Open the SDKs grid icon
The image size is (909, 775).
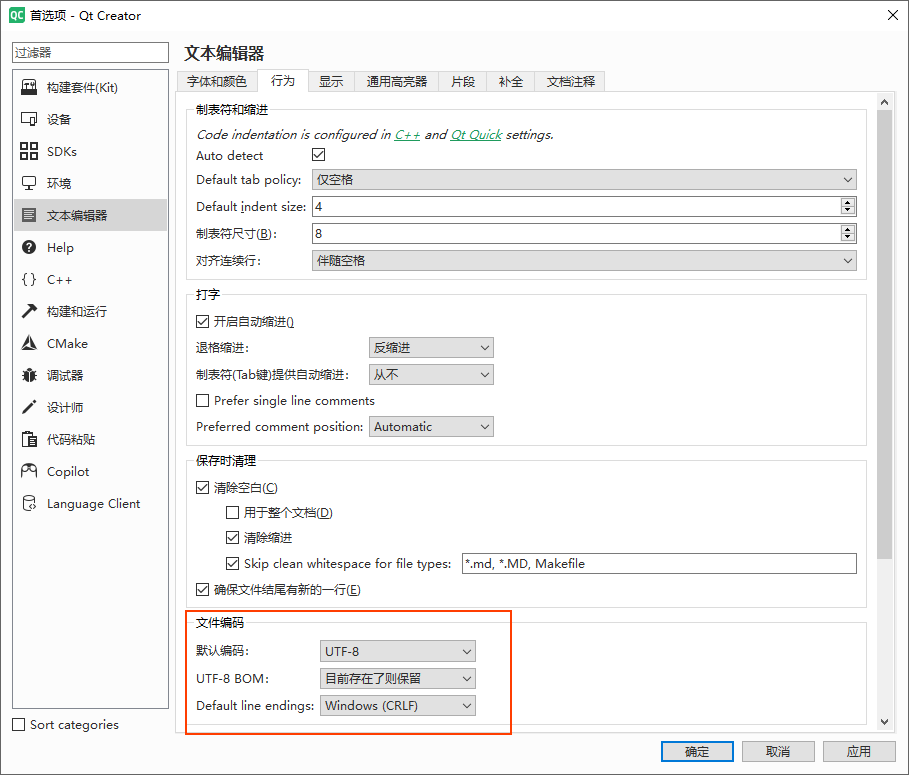(29, 152)
